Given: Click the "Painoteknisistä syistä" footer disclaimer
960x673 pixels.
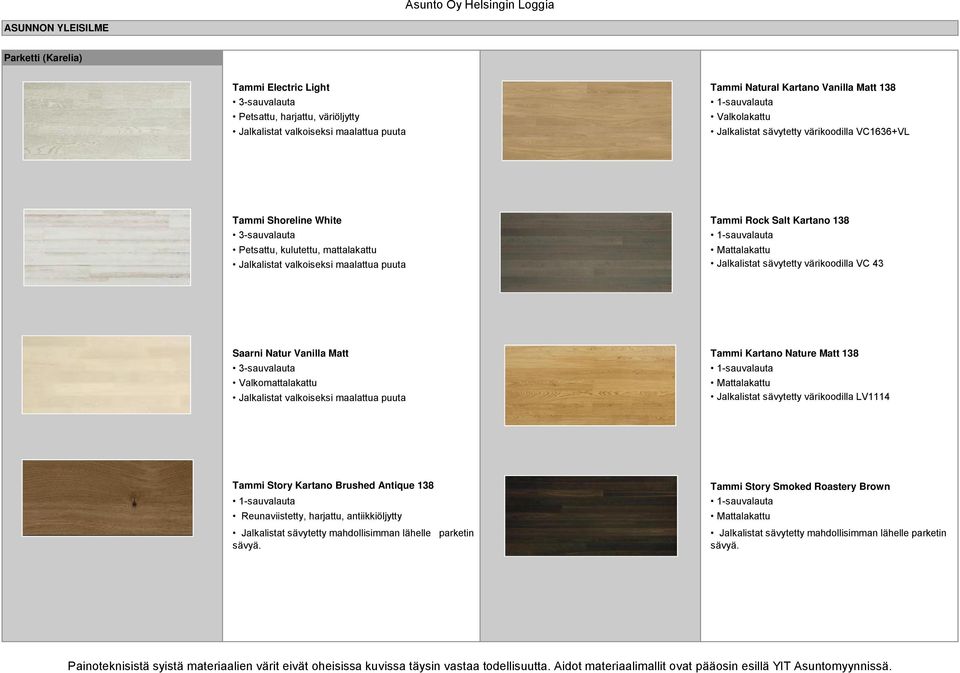Looking at the screenshot, I should (480, 666).
